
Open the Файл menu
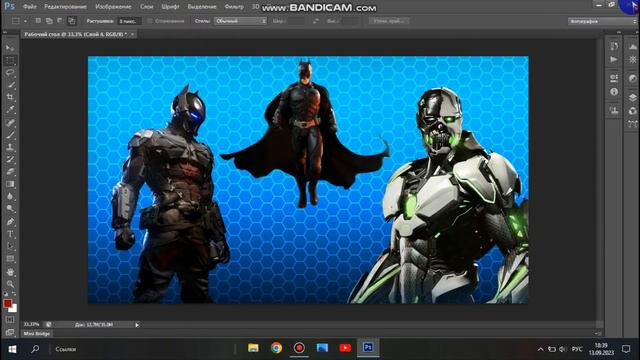pos(30,7)
